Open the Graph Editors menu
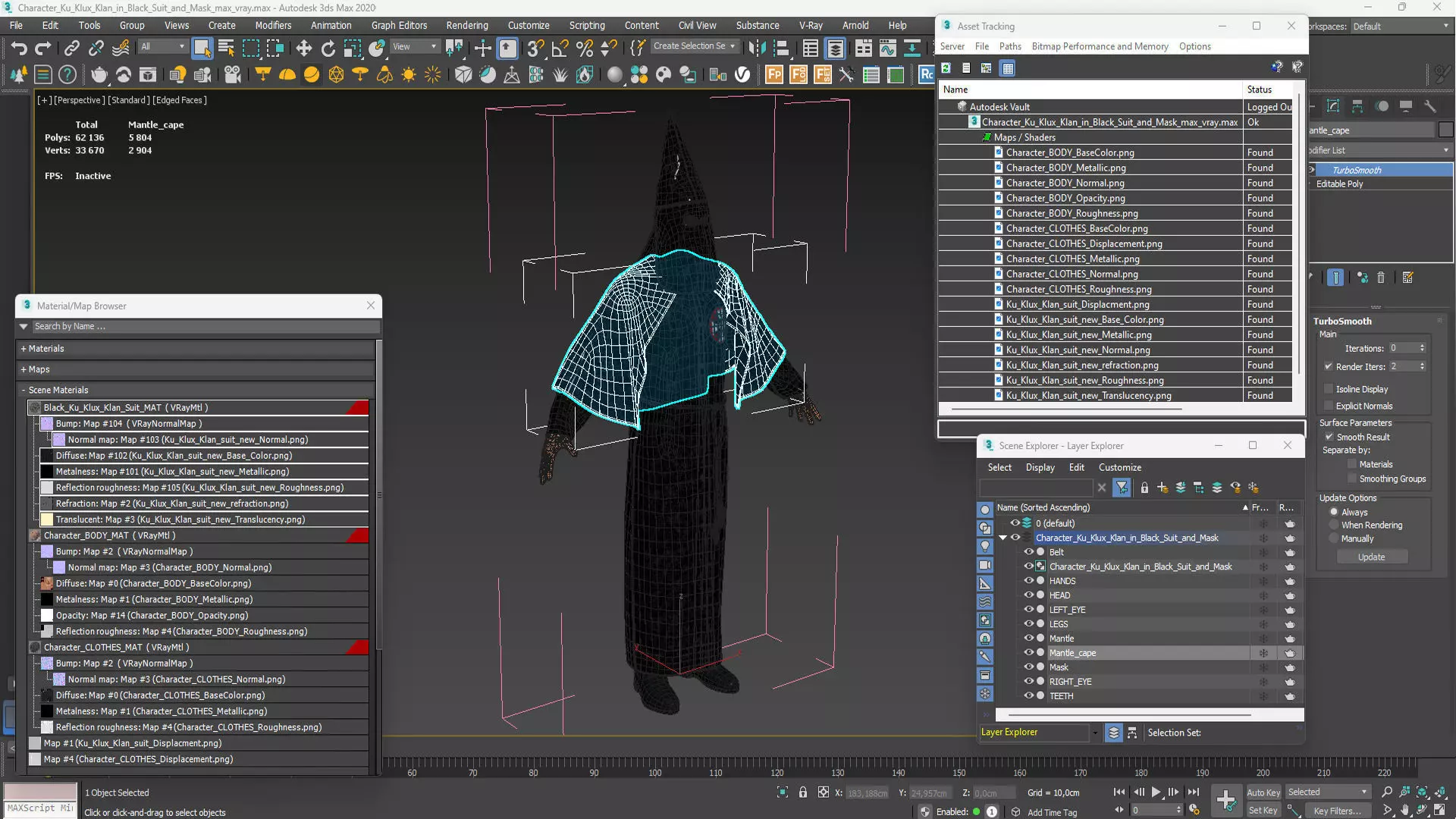This screenshot has height=819, width=1456. (x=399, y=25)
